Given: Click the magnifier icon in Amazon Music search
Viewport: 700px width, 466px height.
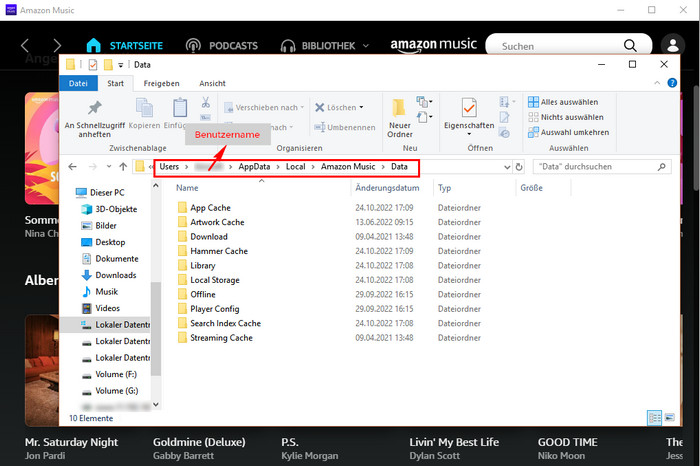Looking at the screenshot, I should (x=630, y=46).
